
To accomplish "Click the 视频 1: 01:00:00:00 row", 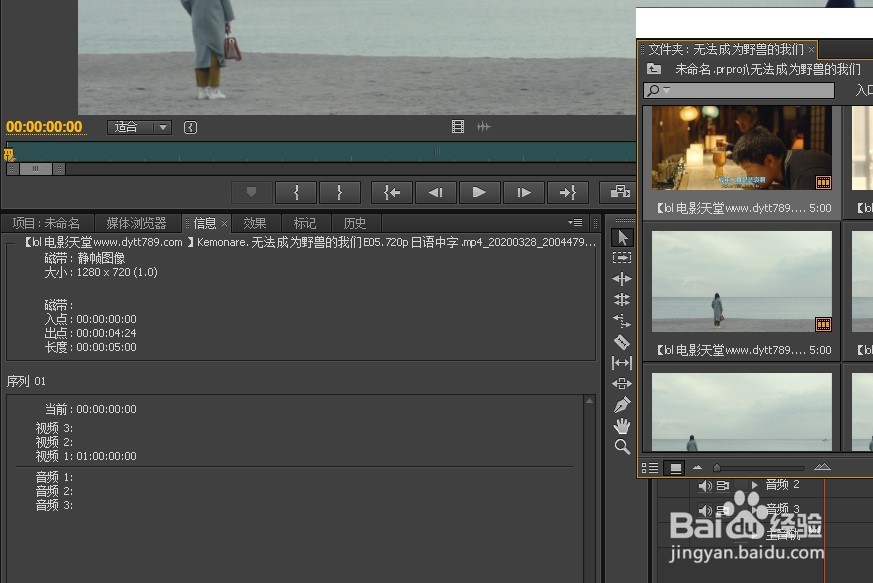I will pos(86,456).
